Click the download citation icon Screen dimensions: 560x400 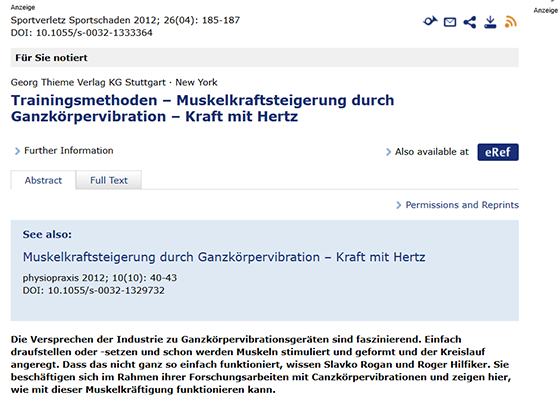[490, 22]
